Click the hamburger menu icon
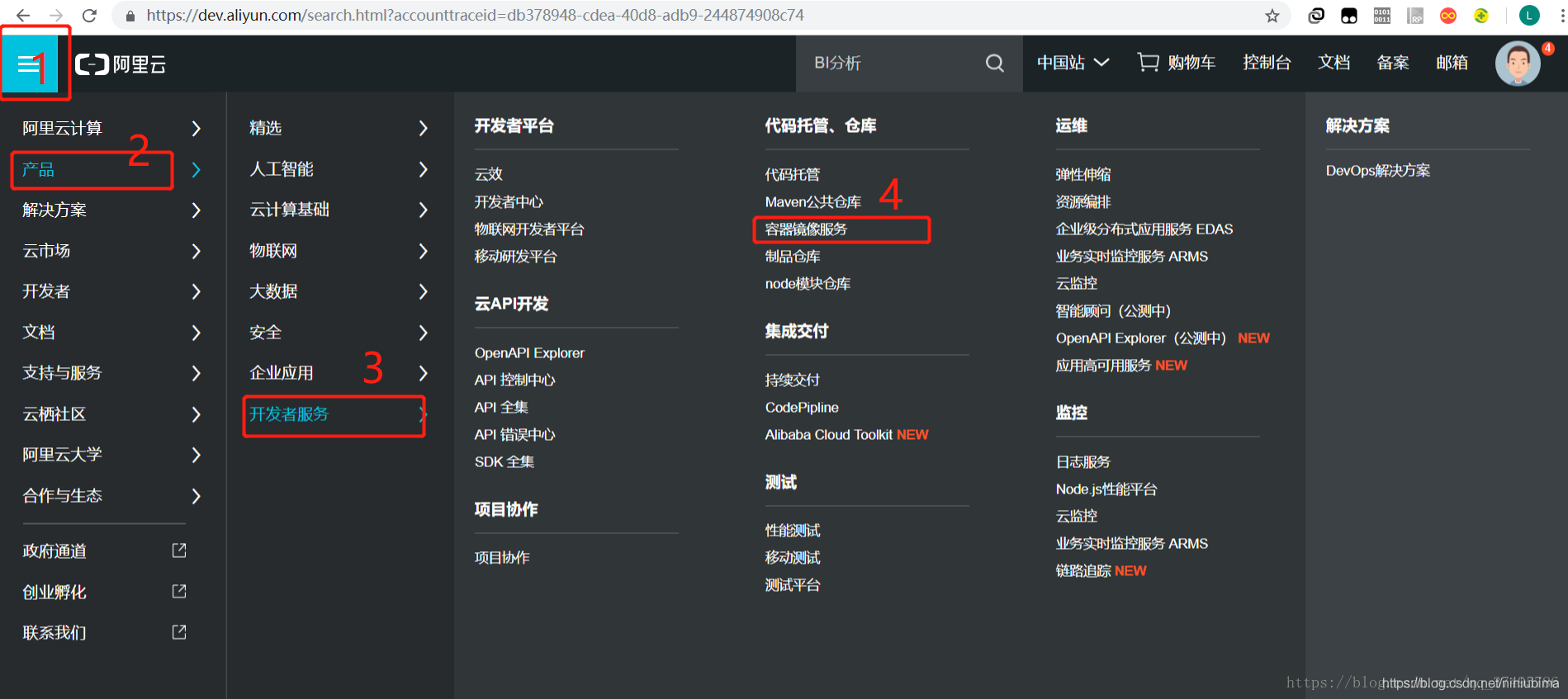 [x=30, y=64]
